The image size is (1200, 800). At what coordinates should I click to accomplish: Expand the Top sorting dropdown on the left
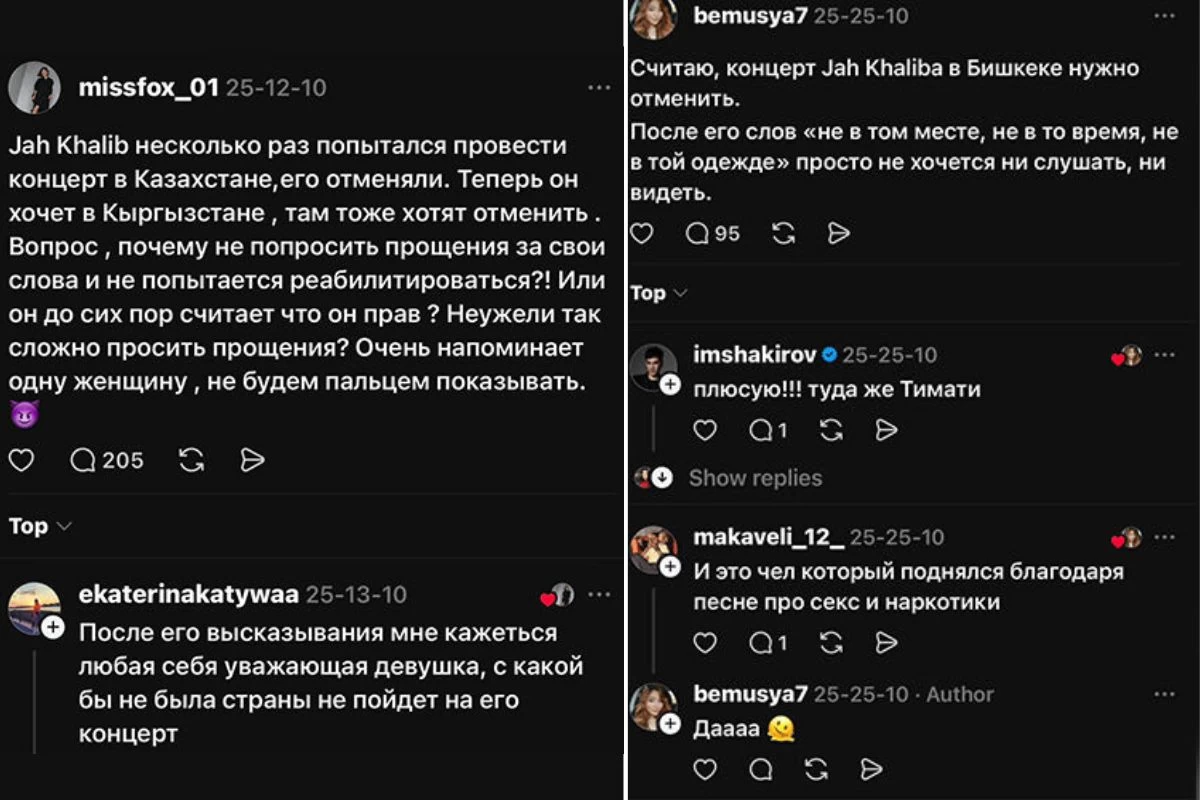point(38,526)
